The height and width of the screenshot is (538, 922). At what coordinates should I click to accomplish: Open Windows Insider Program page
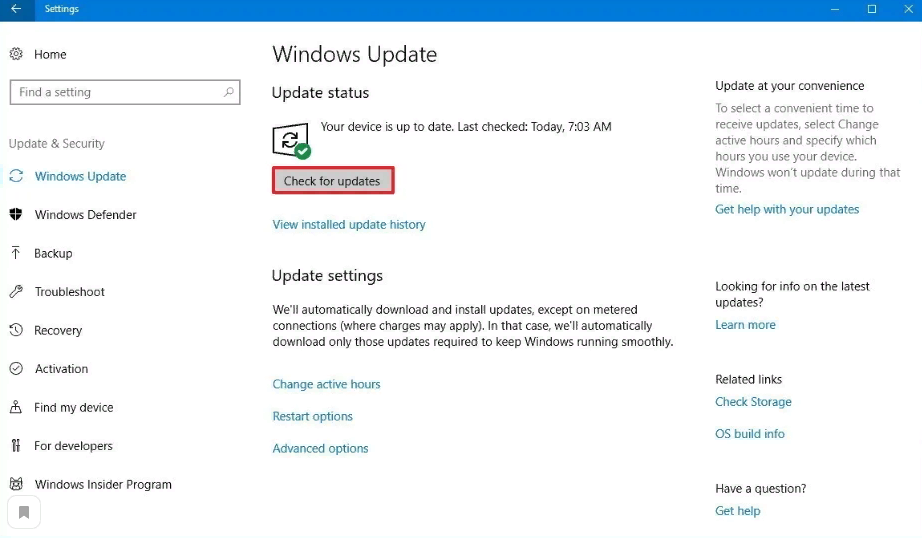click(x=103, y=484)
